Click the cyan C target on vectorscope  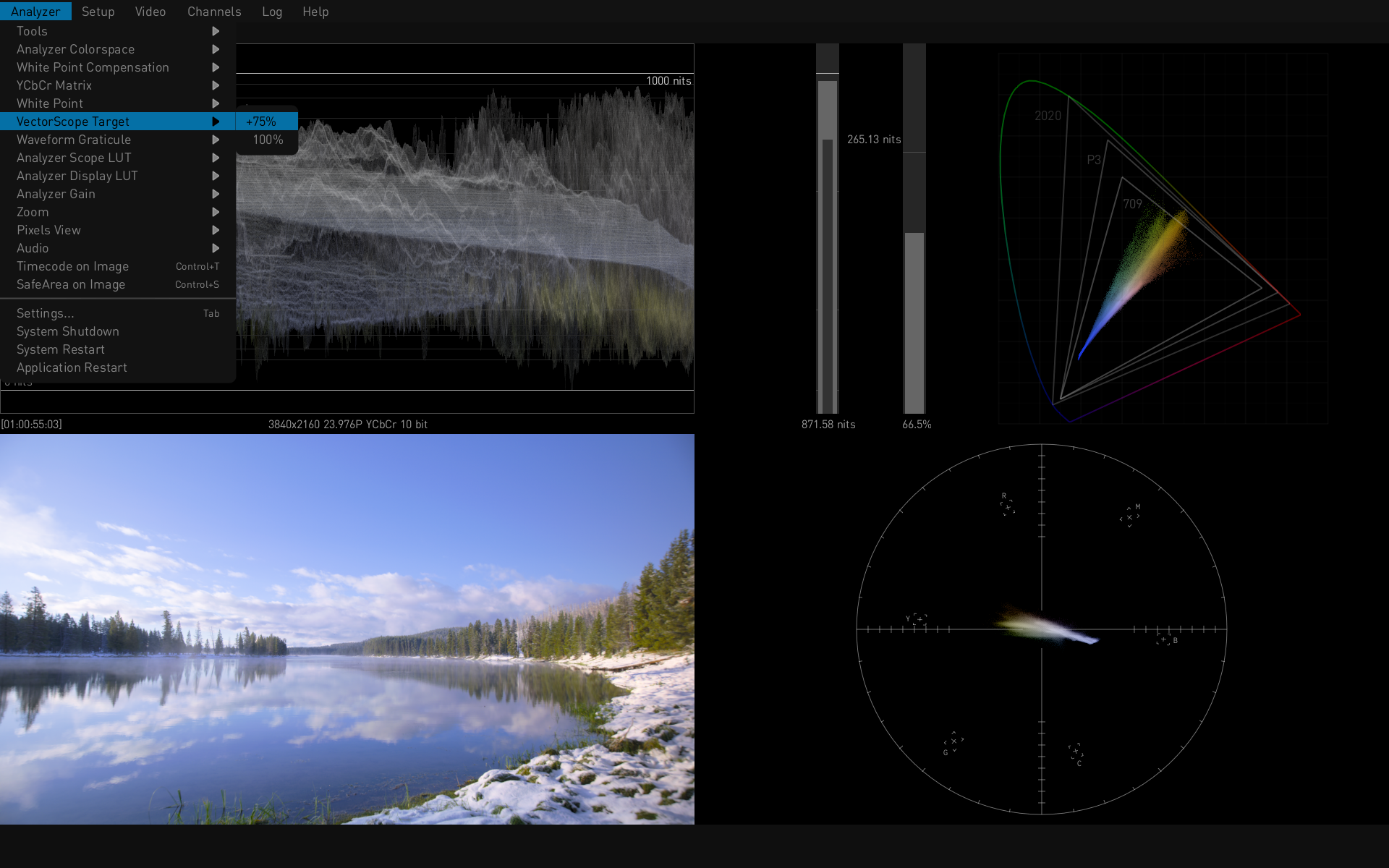1076,752
